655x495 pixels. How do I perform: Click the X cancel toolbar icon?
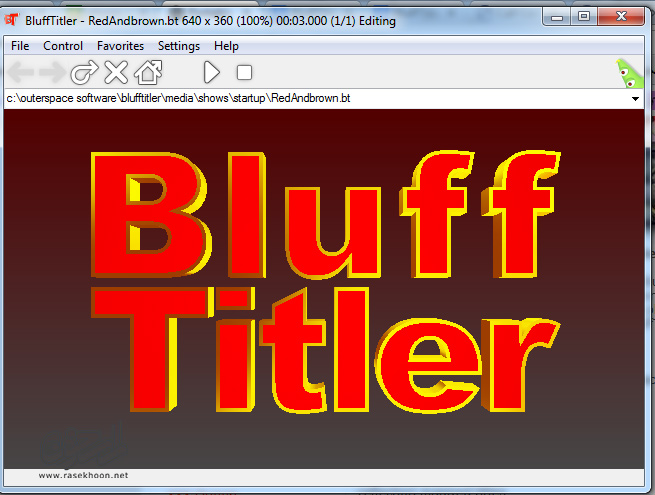116,72
